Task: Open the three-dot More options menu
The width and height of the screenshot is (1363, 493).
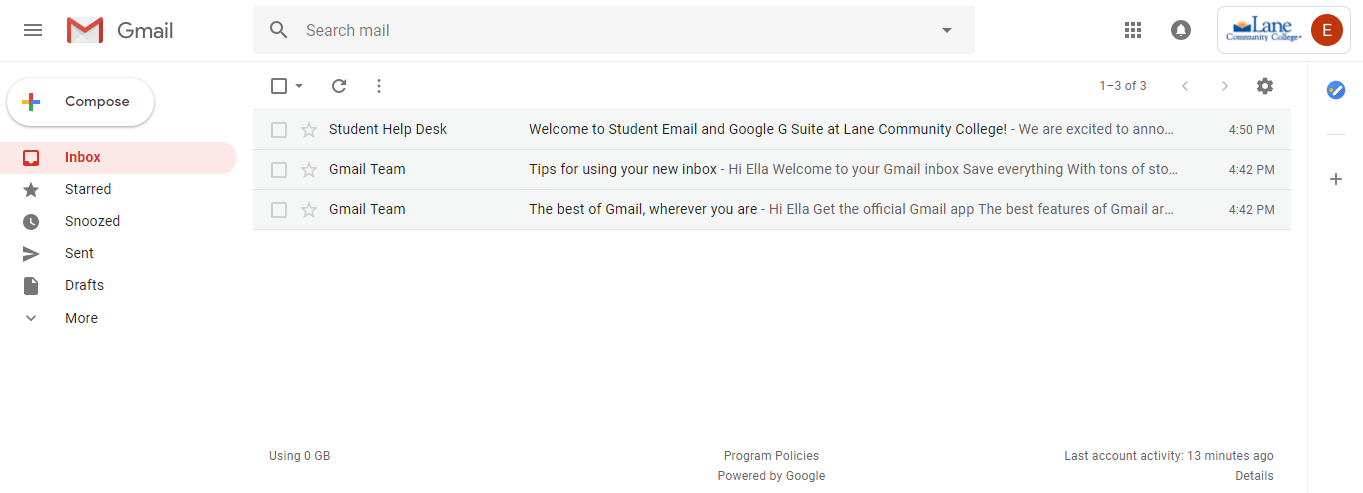Action: [379, 86]
